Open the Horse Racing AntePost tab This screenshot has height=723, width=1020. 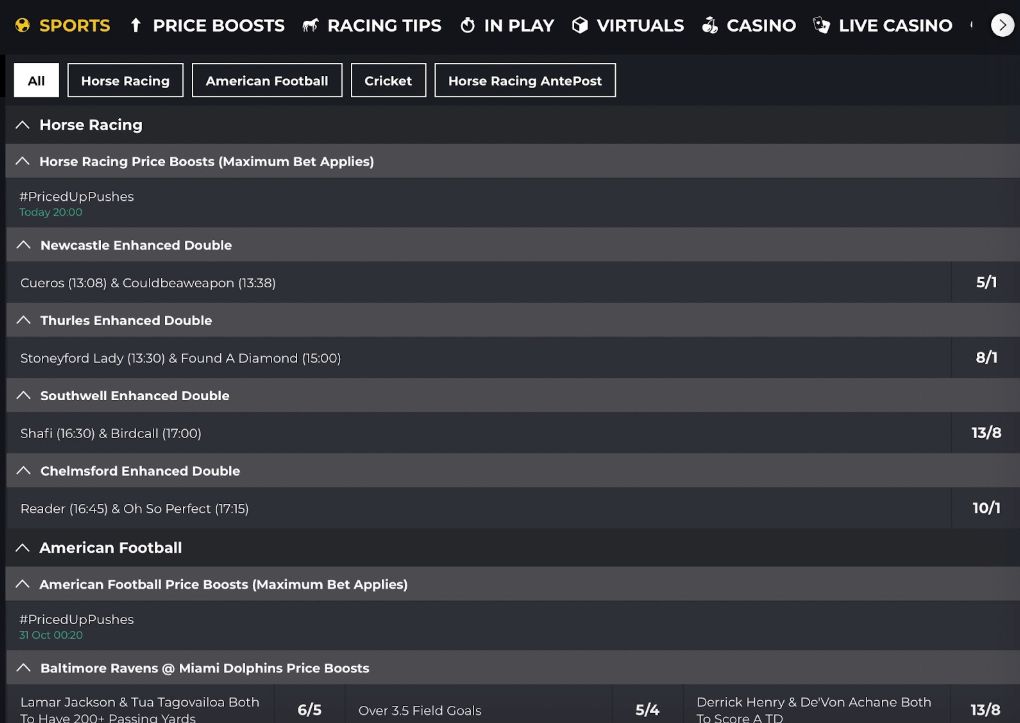(525, 80)
